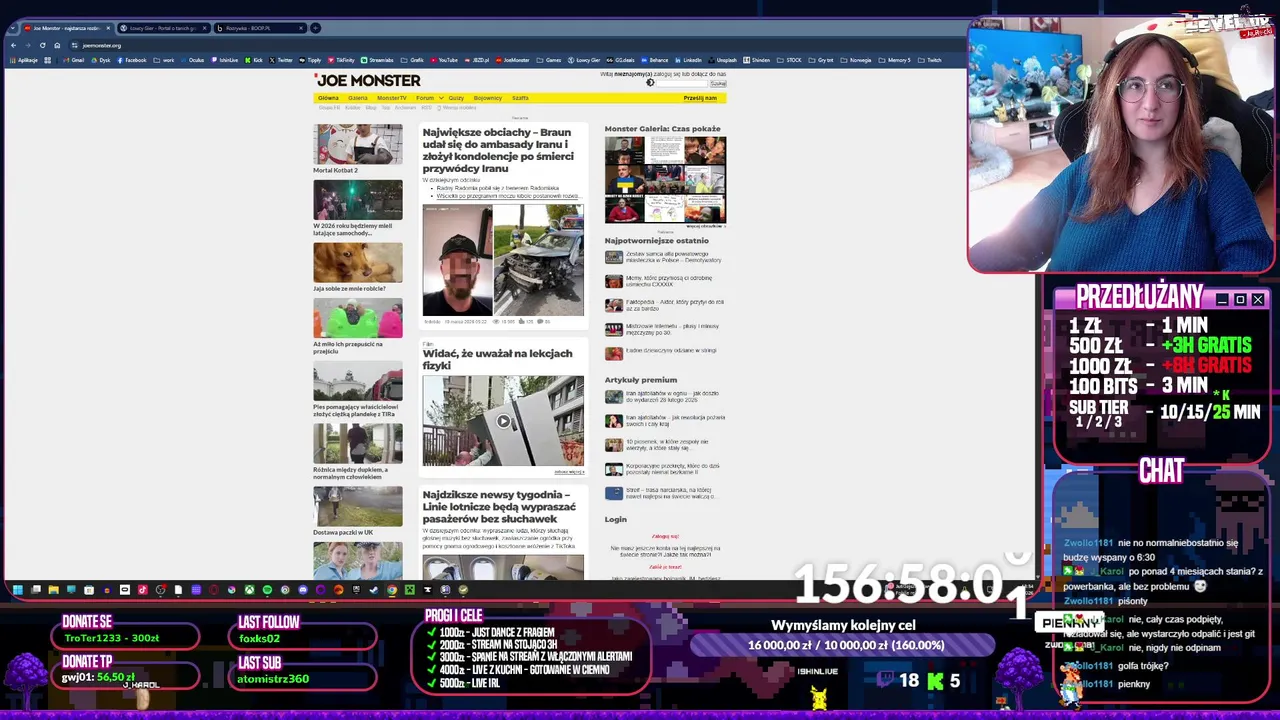1280x720 pixels.
Task: Open the work bookmark folder
Action: 163,60
